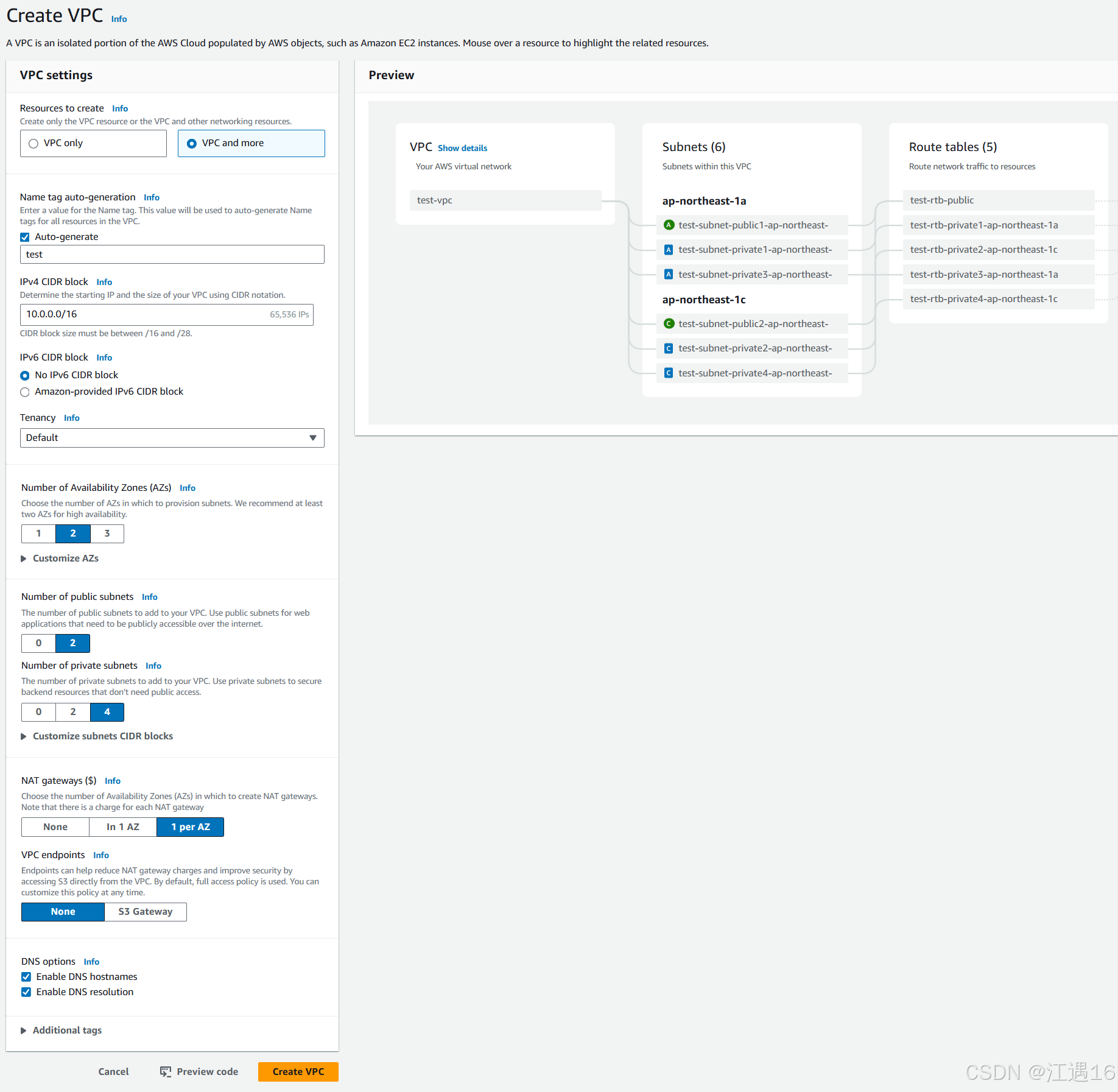This screenshot has width=1118, height=1092.
Task: Select S3 Gateway as VPC endpoint
Action: (145, 912)
